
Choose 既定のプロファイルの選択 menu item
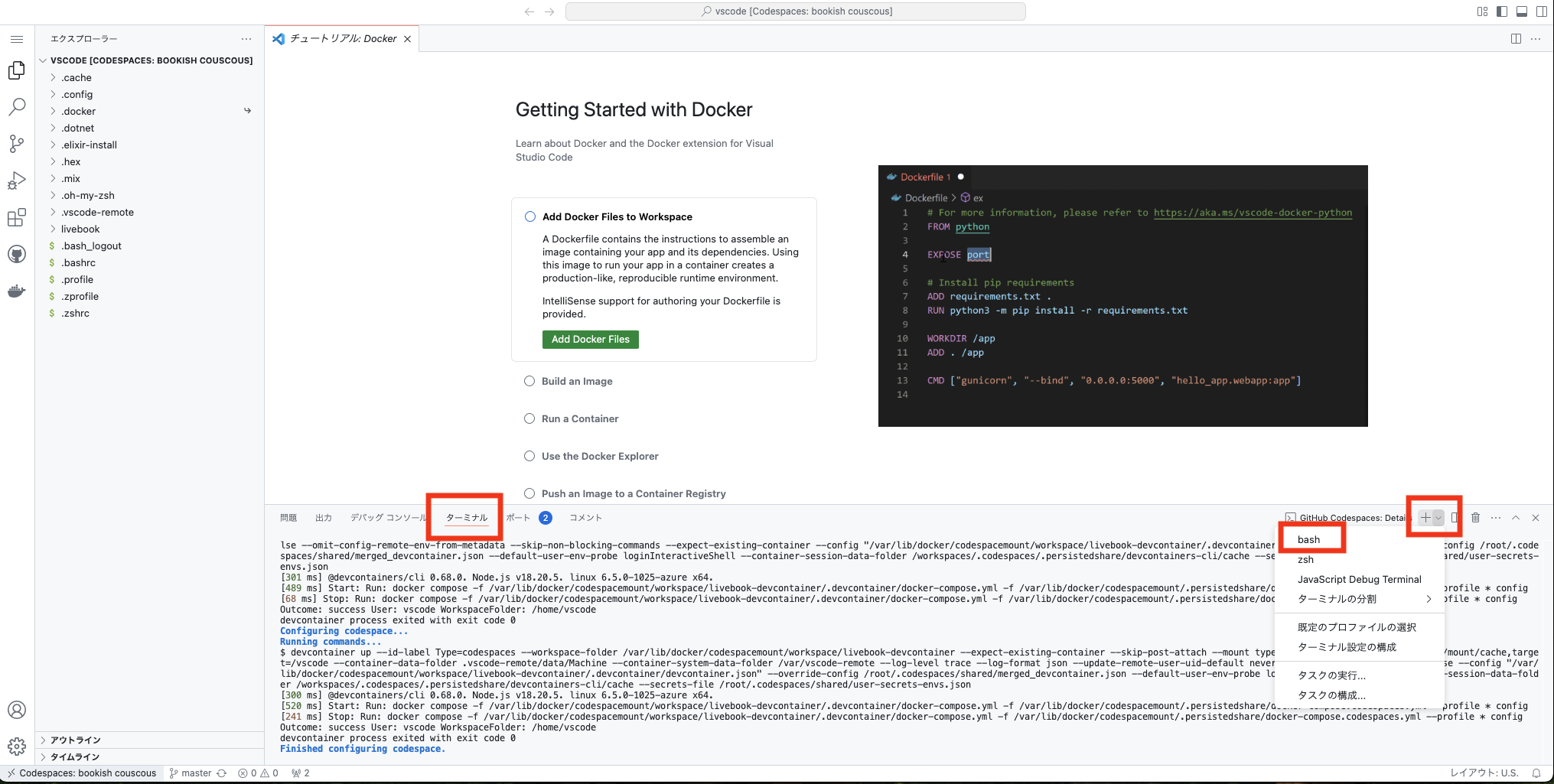click(1360, 627)
